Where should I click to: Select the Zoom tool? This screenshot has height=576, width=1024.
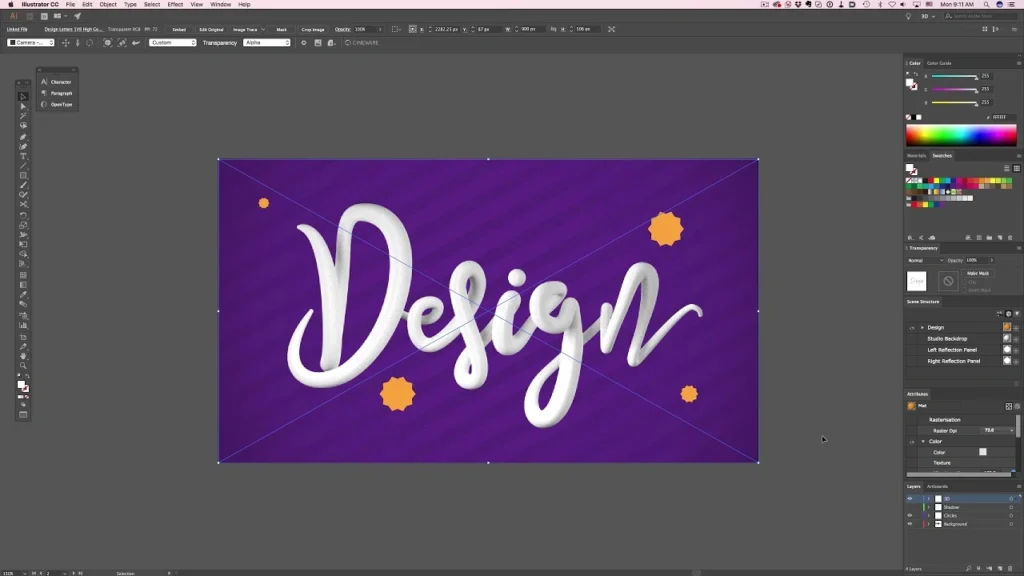pyautogui.click(x=23, y=366)
